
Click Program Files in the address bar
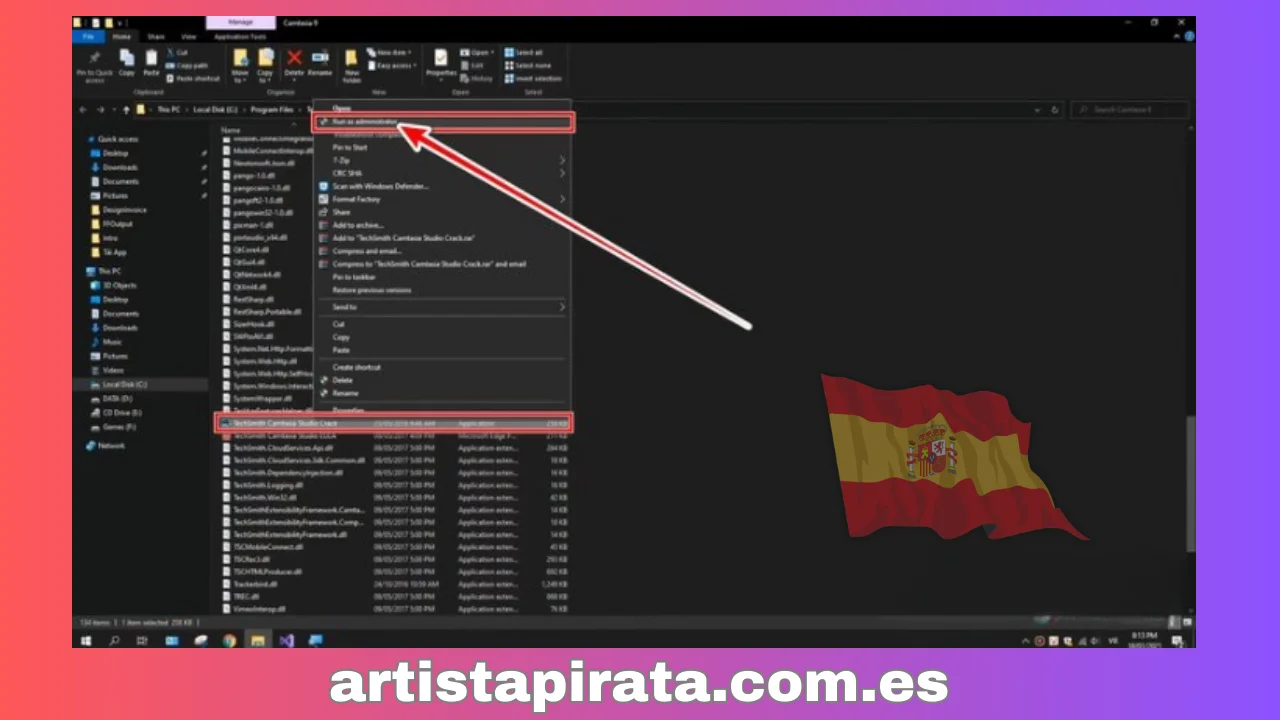click(x=273, y=109)
